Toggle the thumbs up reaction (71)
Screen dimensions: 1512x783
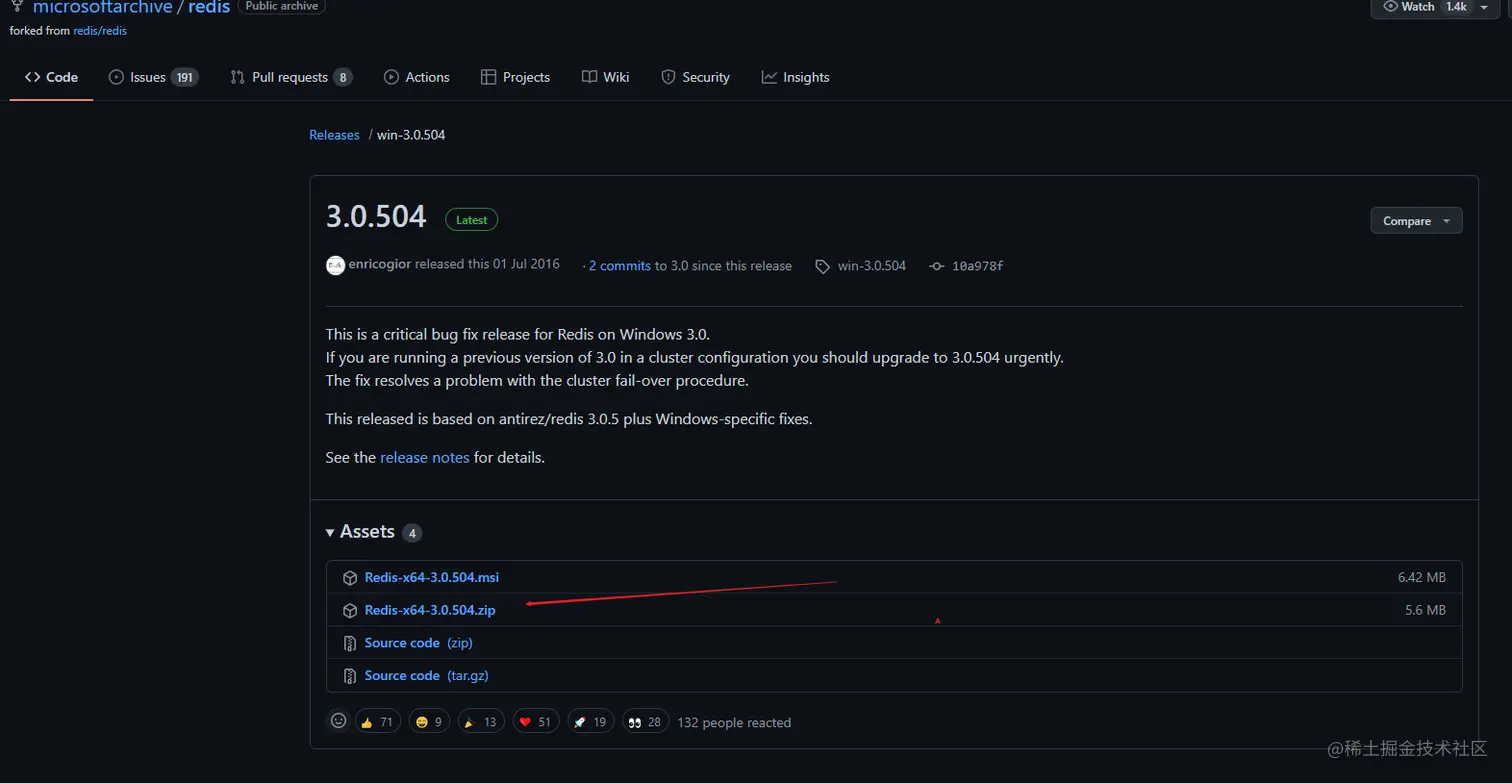point(378,722)
